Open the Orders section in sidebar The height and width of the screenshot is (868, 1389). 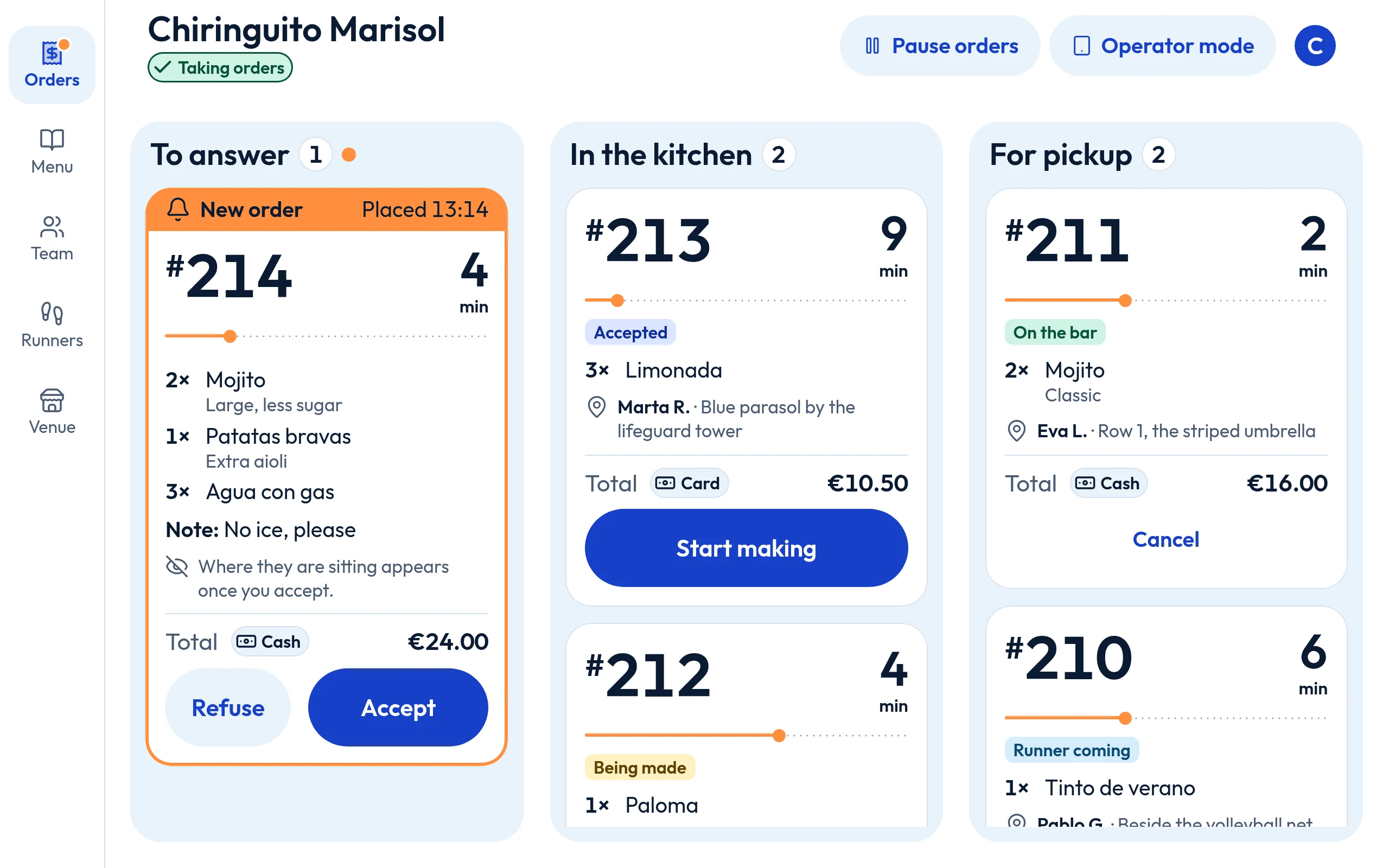(x=52, y=65)
